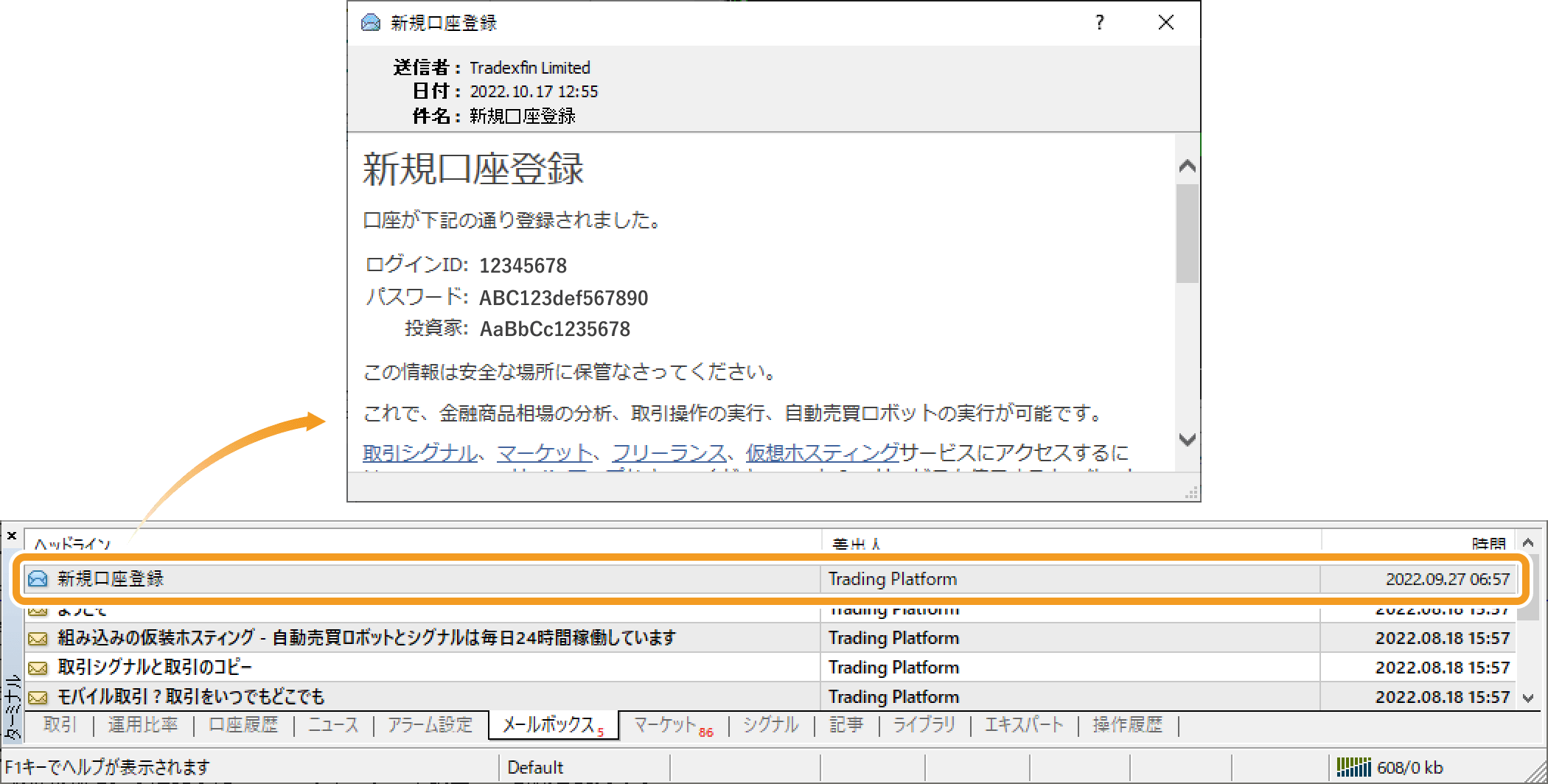
Task: Switch to the エキスパート tab
Action: click(x=1025, y=725)
